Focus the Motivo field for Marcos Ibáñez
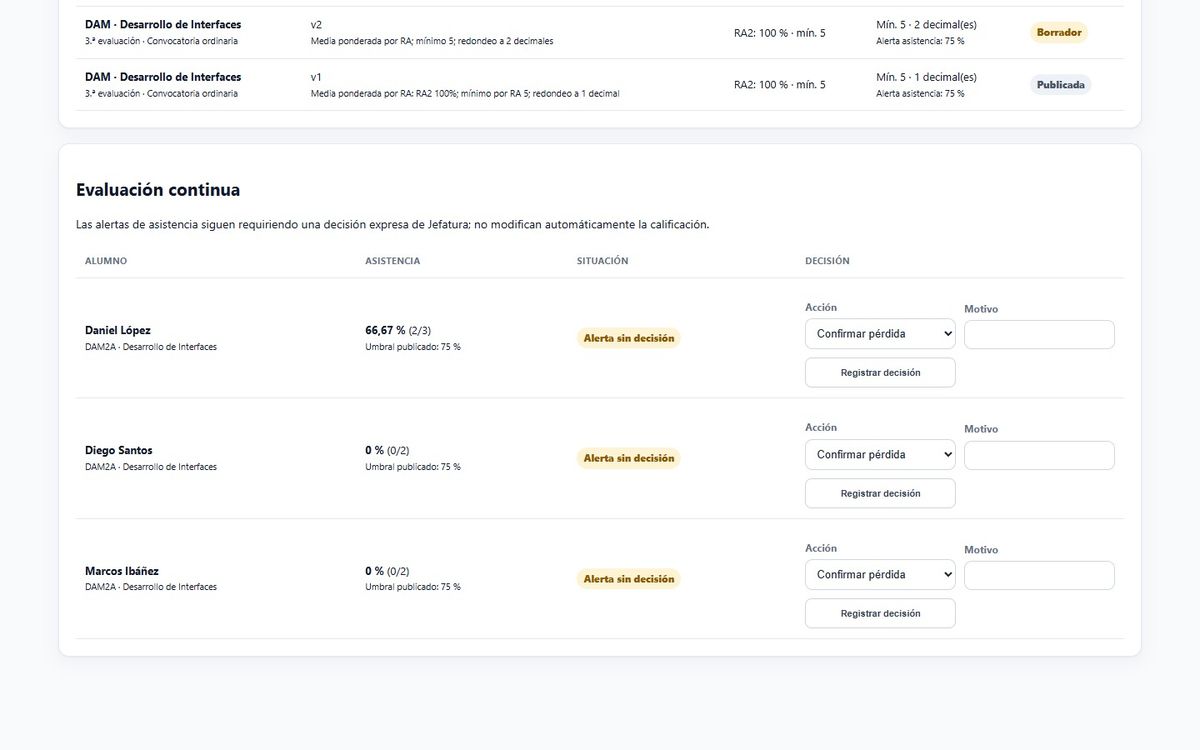The height and width of the screenshot is (750, 1200). [x=1039, y=575]
